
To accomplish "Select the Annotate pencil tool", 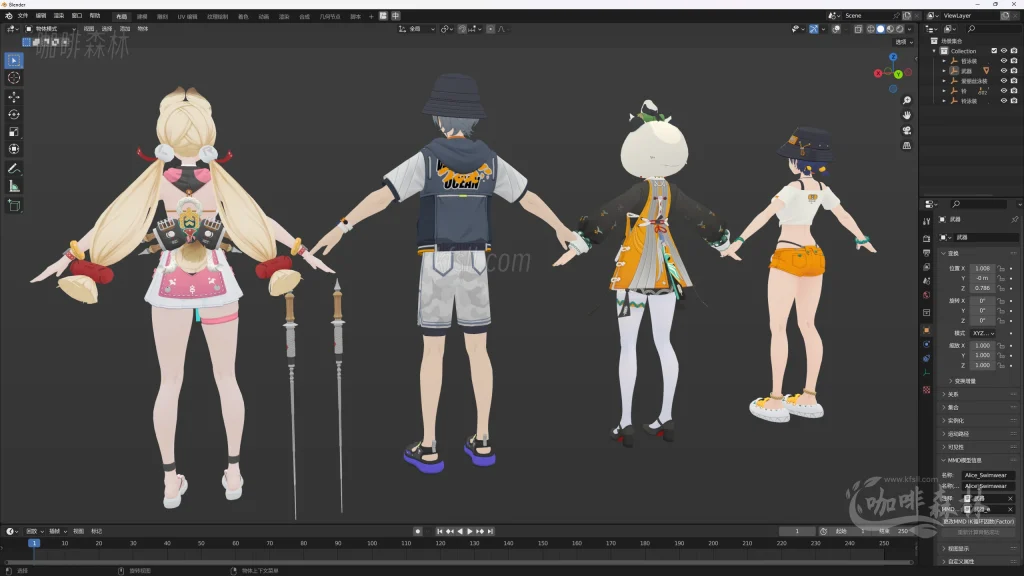I will (14, 168).
